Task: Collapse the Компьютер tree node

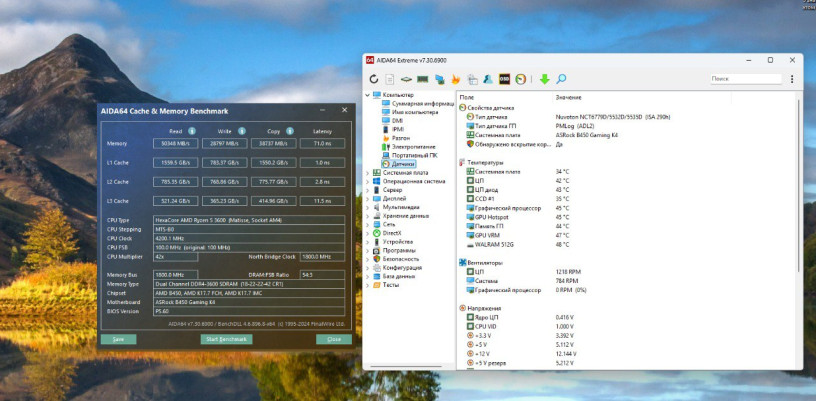Action: 367,95
